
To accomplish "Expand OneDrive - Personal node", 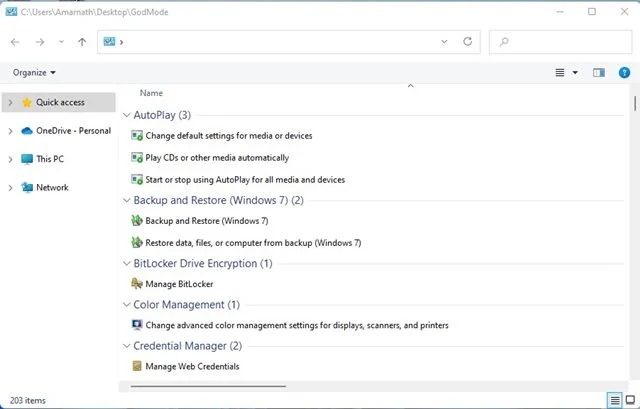I will tap(11, 131).
